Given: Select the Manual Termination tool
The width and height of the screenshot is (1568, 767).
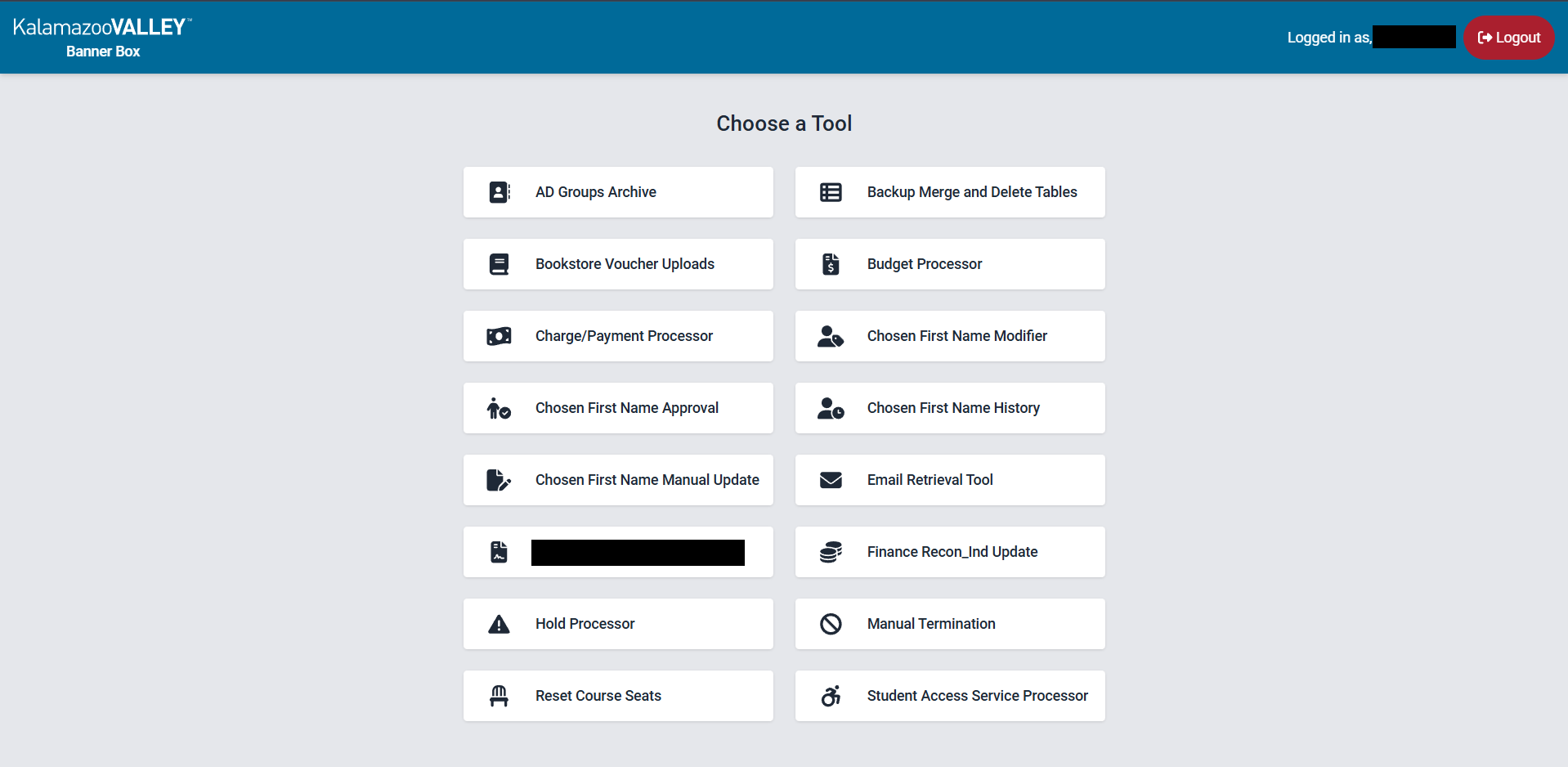Looking at the screenshot, I should click(950, 624).
